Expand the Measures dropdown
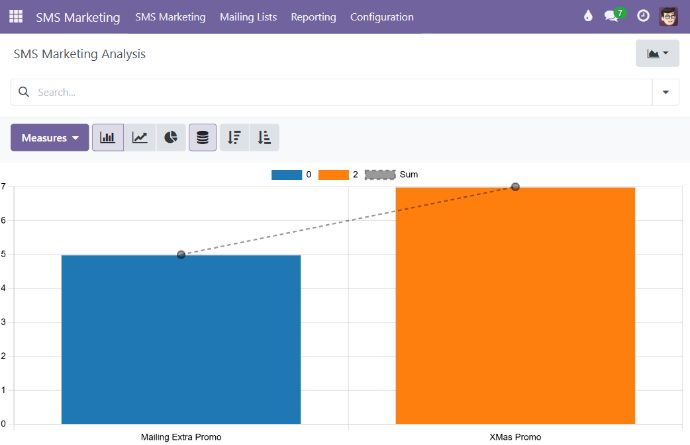Viewport: 690px width, 445px height. pyautogui.click(x=50, y=138)
